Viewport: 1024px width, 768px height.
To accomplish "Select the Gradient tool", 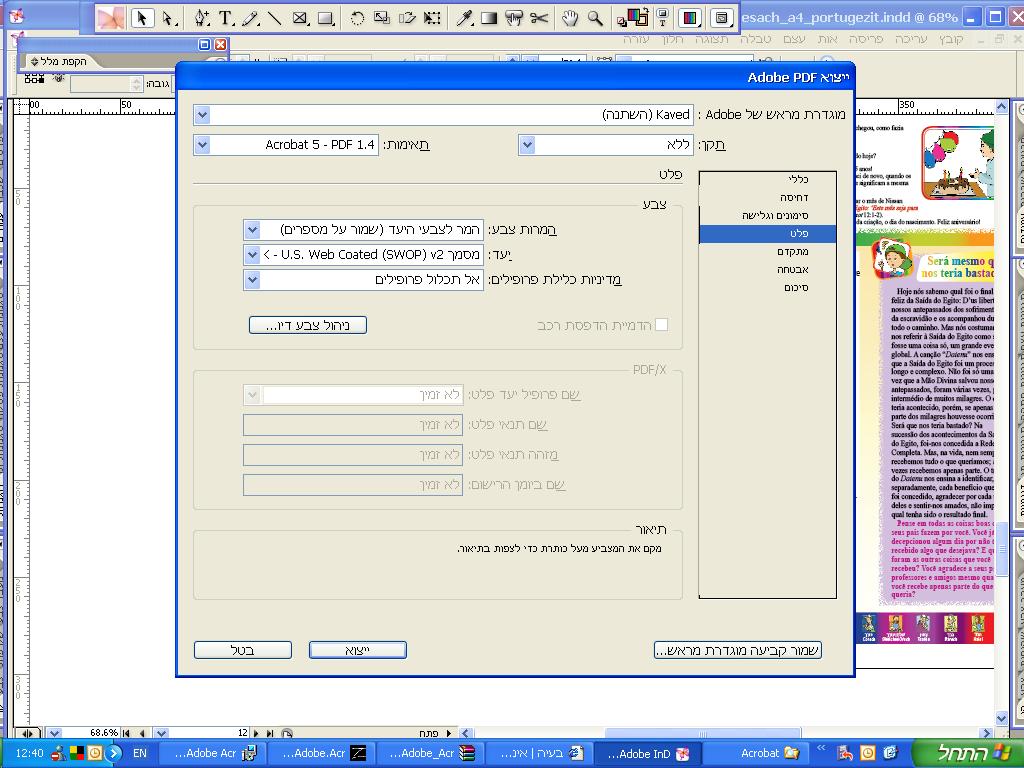I will [x=489, y=18].
